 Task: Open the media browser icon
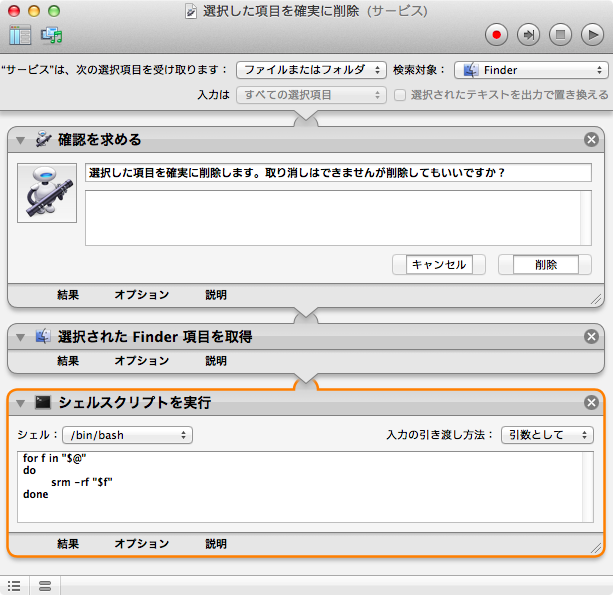(x=52, y=36)
